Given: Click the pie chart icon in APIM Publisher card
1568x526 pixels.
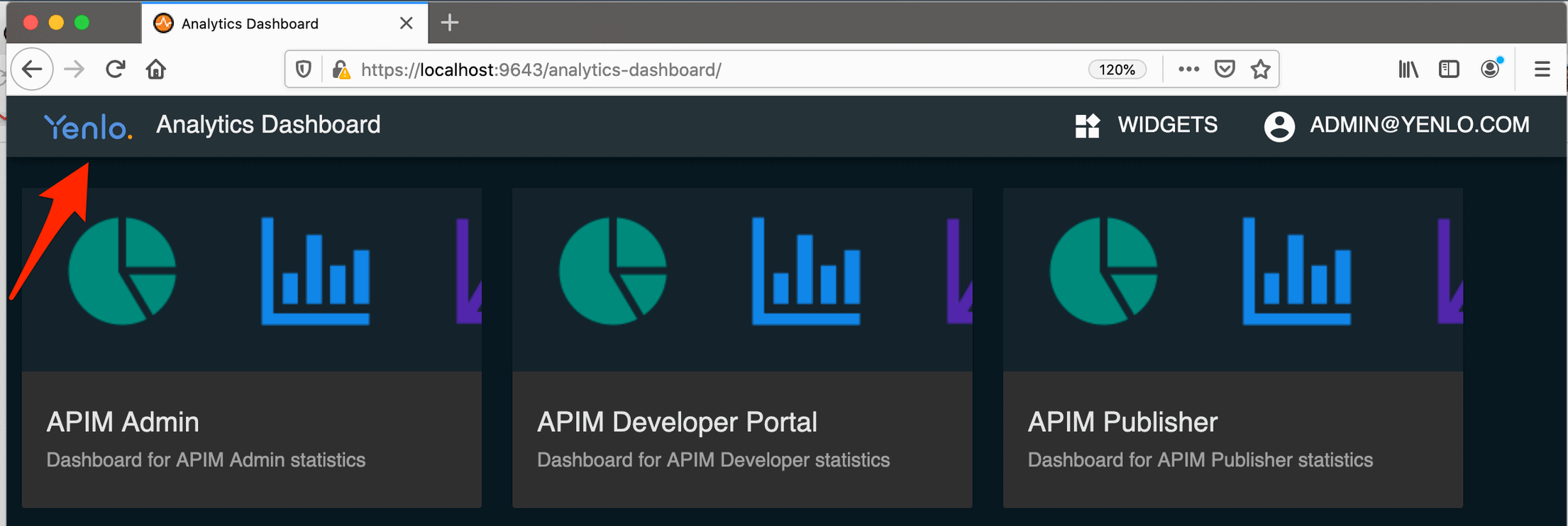Looking at the screenshot, I should click(1103, 271).
